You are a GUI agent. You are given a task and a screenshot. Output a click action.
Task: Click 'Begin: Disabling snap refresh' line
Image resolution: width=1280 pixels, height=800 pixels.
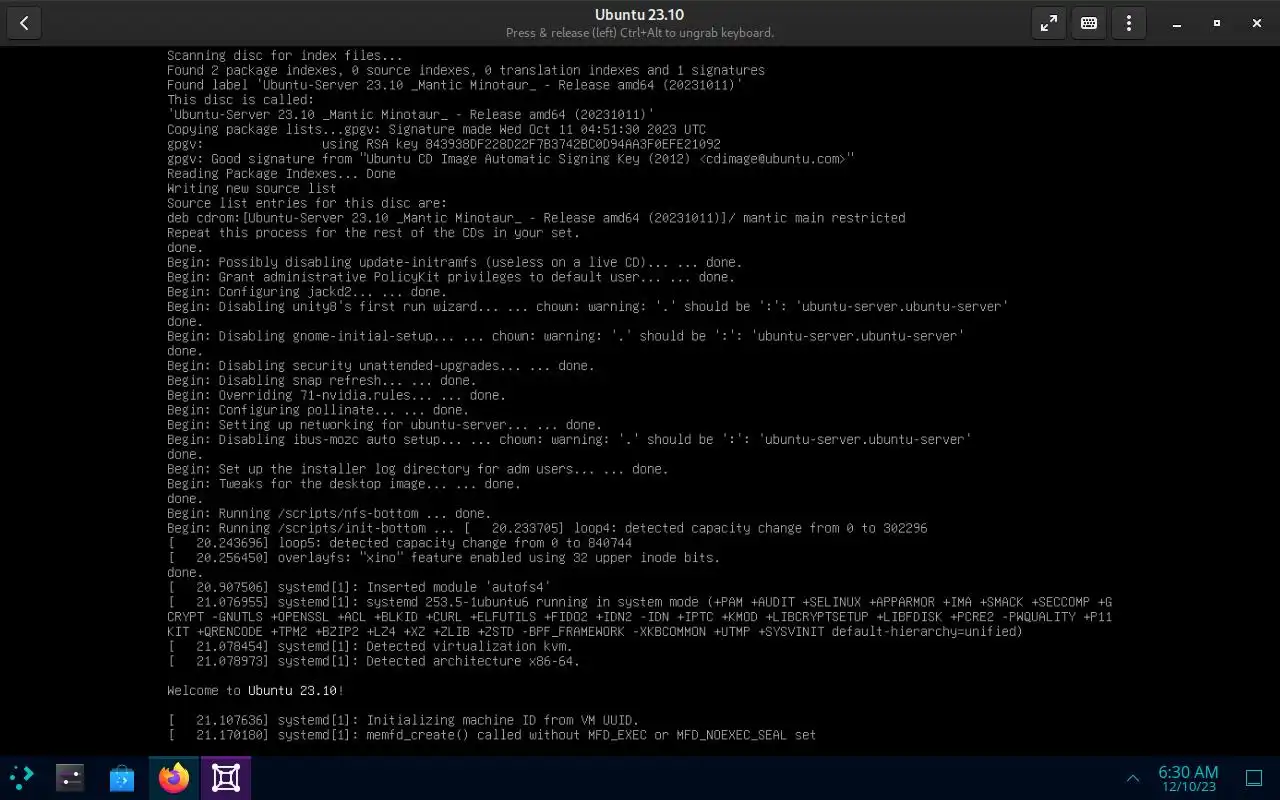322,380
